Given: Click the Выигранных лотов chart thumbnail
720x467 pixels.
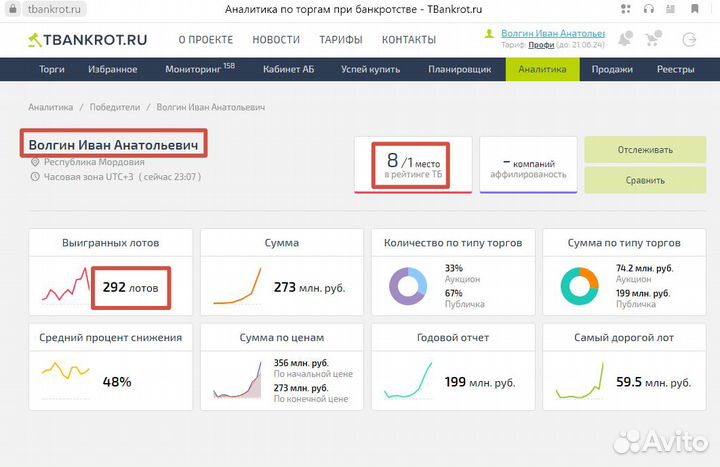Looking at the screenshot, I should pos(64,288).
